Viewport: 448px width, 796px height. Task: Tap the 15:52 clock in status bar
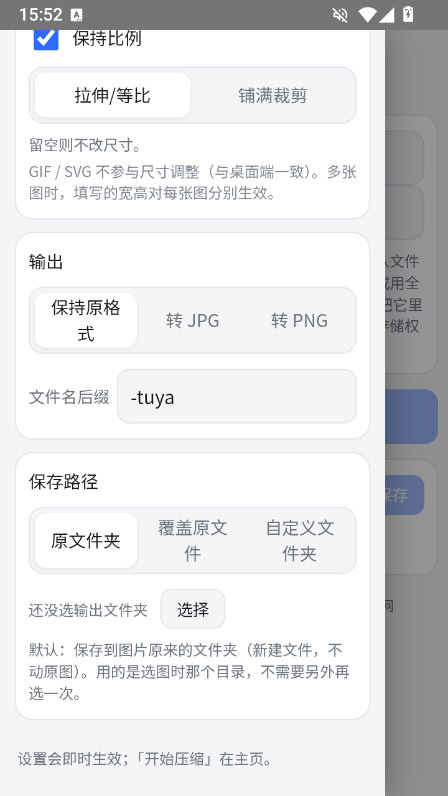[x=41, y=15]
